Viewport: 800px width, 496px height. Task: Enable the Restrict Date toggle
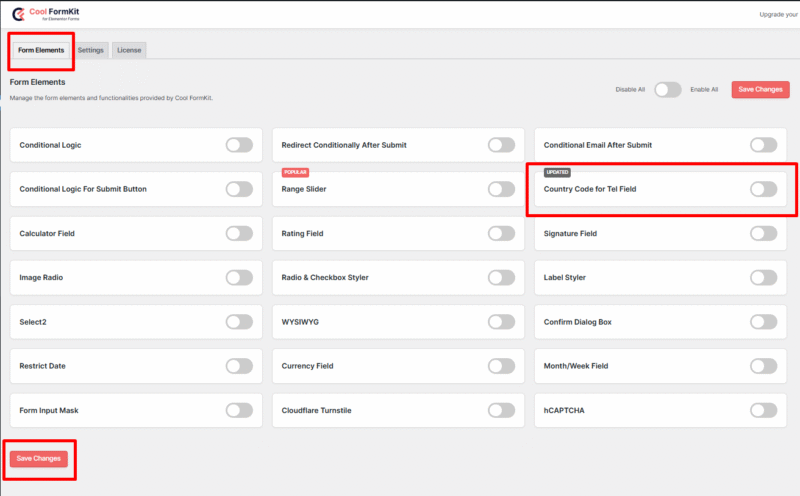(239, 366)
